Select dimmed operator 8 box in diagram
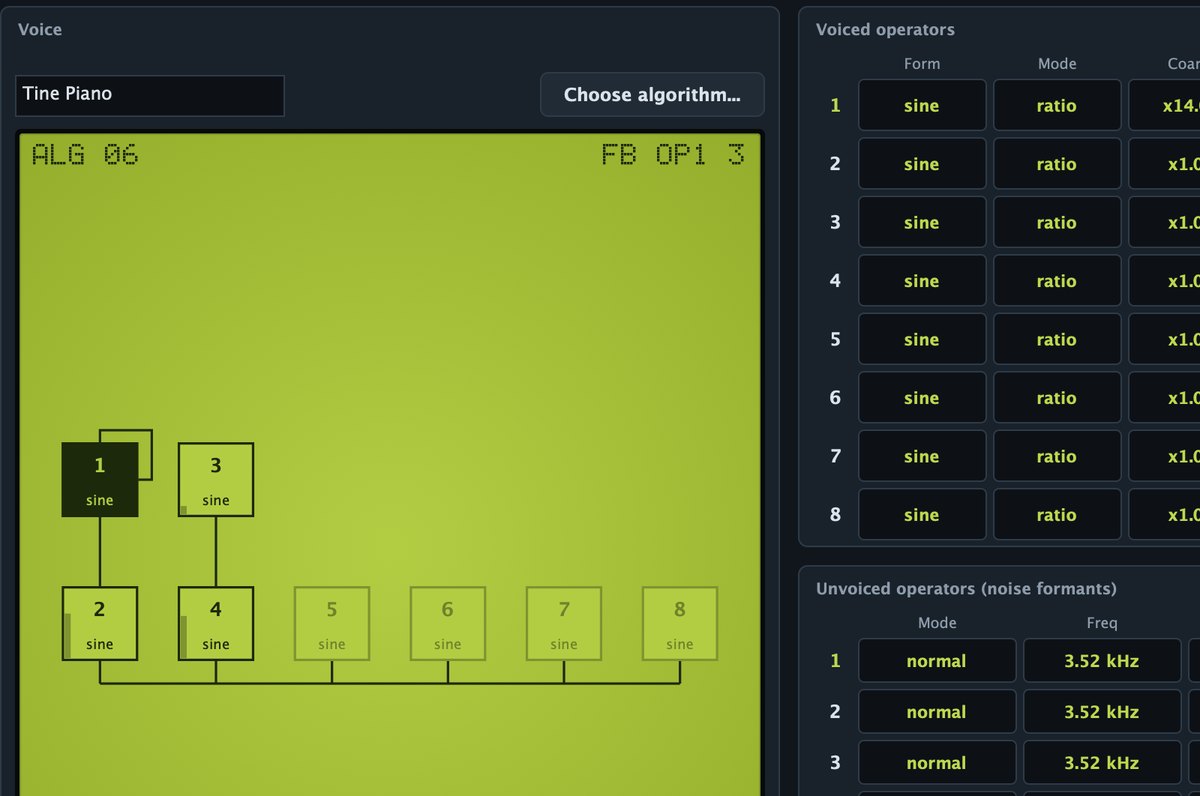This screenshot has height=796, width=1200. coord(680,623)
